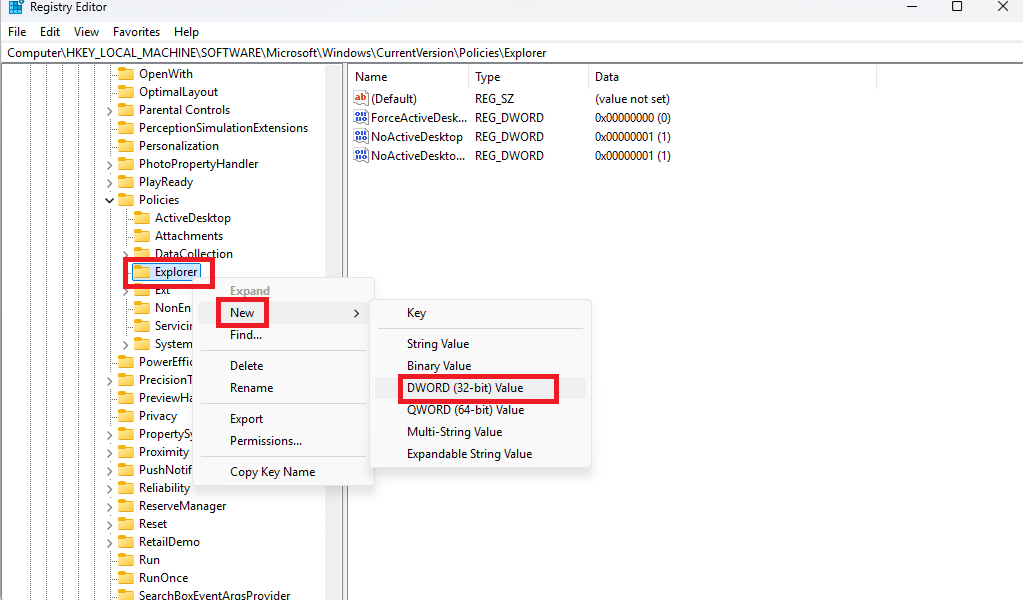Click the ActiveDesktop folder icon
Image resolution: width=1023 pixels, height=600 pixels.
[x=142, y=218]
